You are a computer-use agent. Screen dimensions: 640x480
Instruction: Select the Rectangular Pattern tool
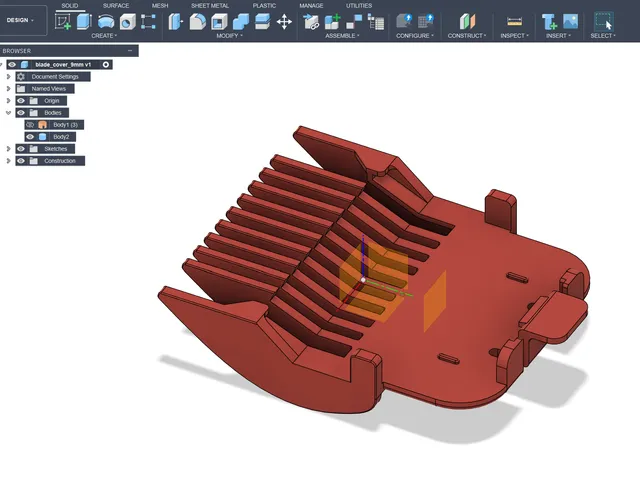(148, 21)
